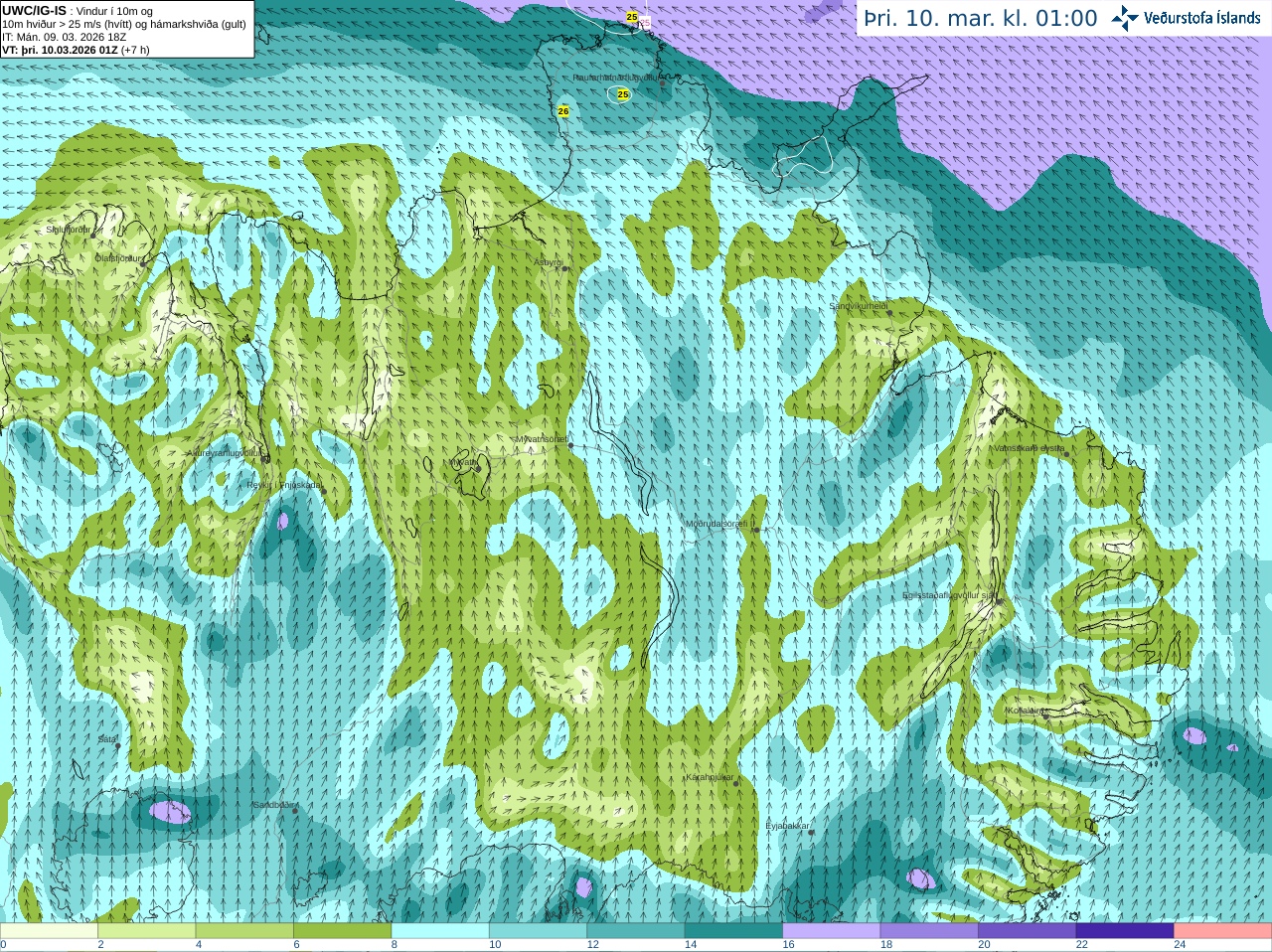Select the pink legend swatch above 24 m/s
This screenshot has width=1272, height=952.
(x=1223, y=931)
